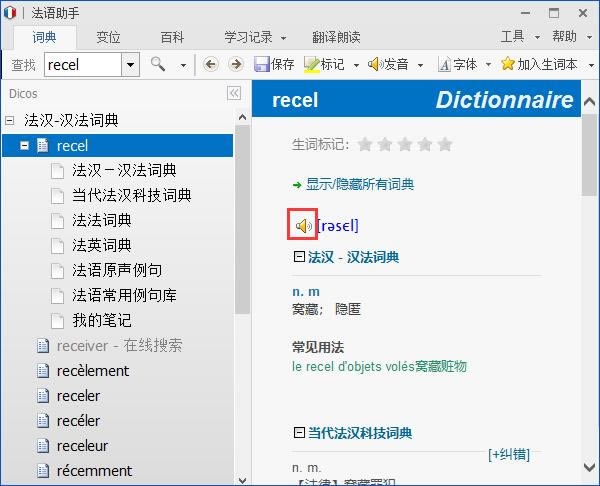Open the search box history dropdown
This screenshot has width=600, height=486.
[x=130, y=64]
